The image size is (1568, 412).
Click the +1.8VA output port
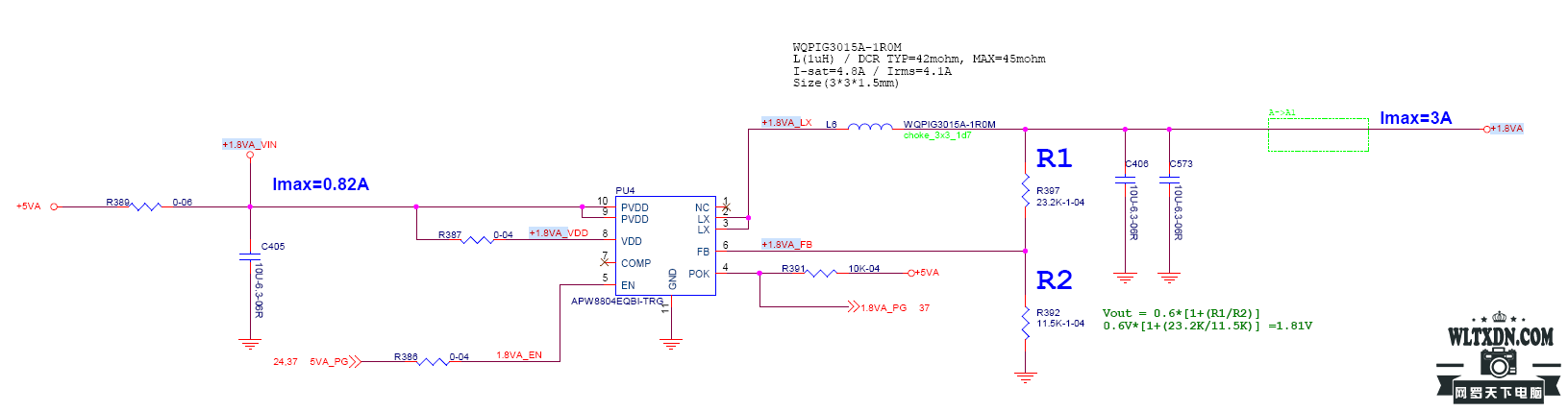click(1505, 129)
